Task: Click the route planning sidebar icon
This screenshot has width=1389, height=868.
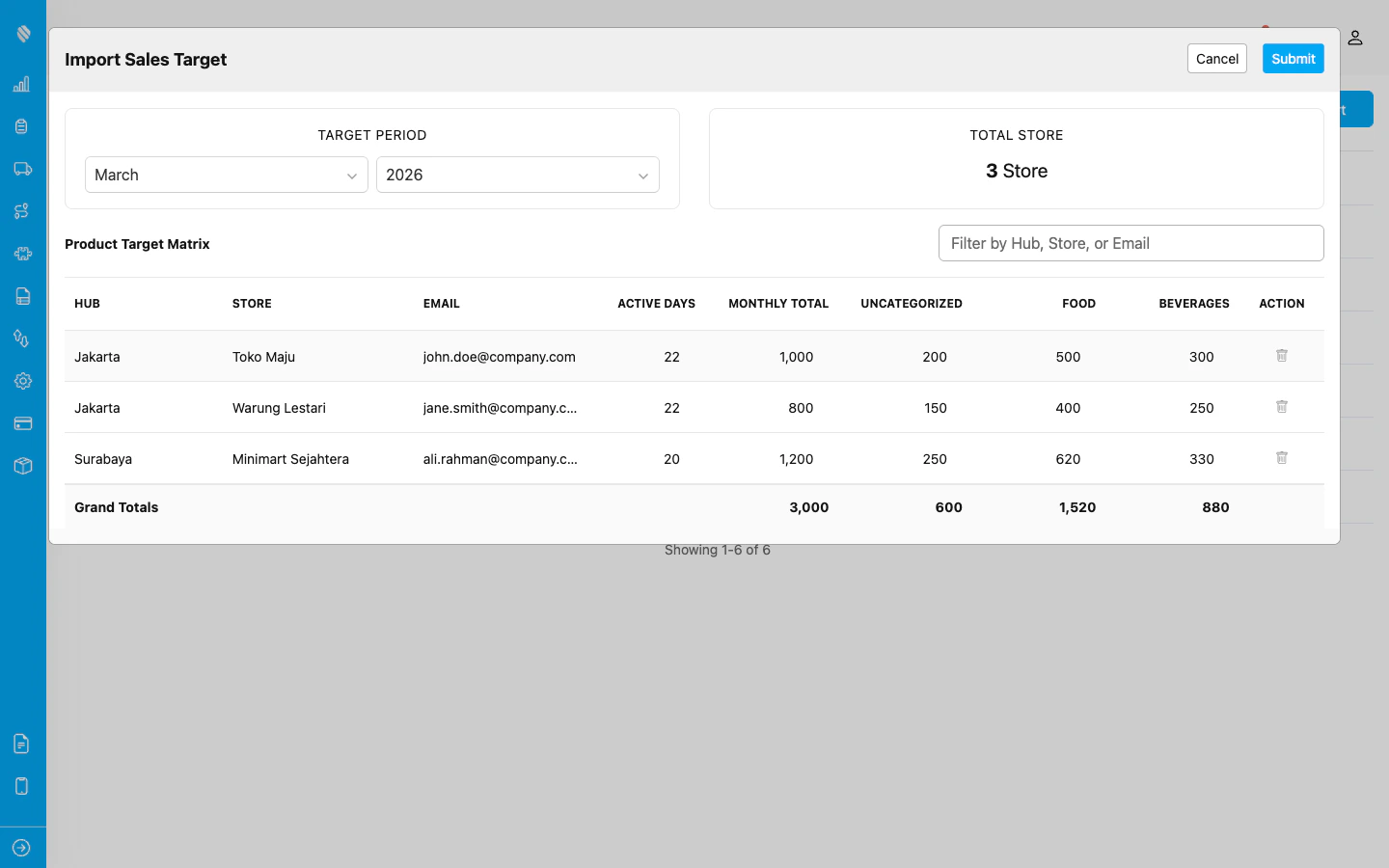Action: (22, 210)
